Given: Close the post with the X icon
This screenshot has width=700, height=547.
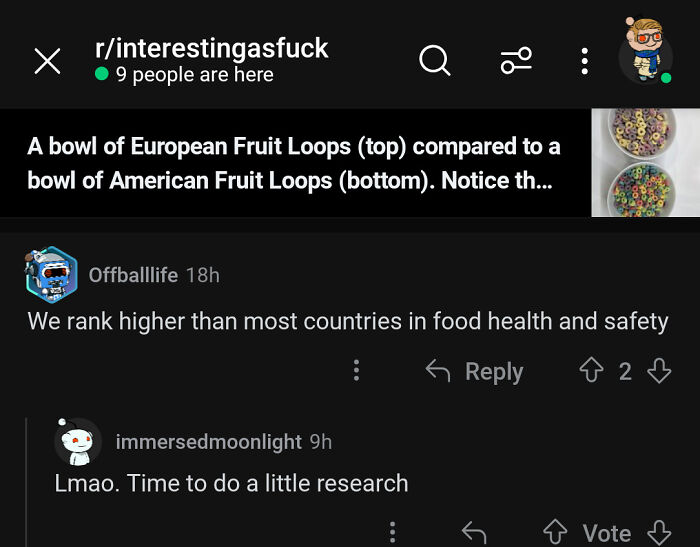Looking at the screenshot, I should click(x=47, y=61).
